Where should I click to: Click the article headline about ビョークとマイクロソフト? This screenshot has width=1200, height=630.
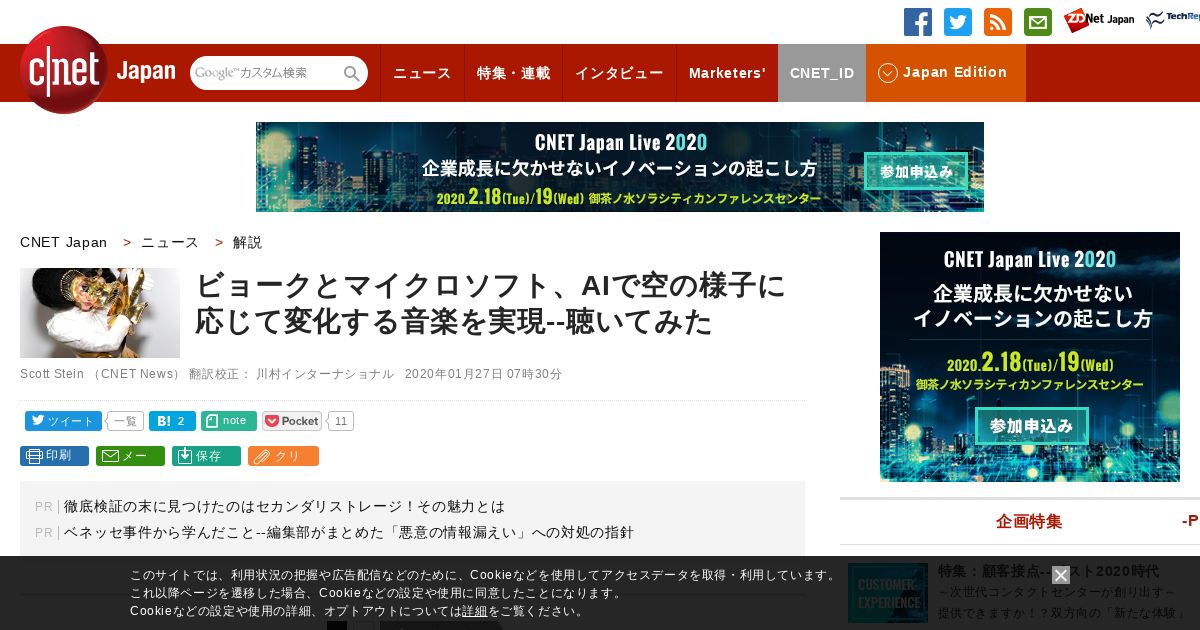point(490,304)
